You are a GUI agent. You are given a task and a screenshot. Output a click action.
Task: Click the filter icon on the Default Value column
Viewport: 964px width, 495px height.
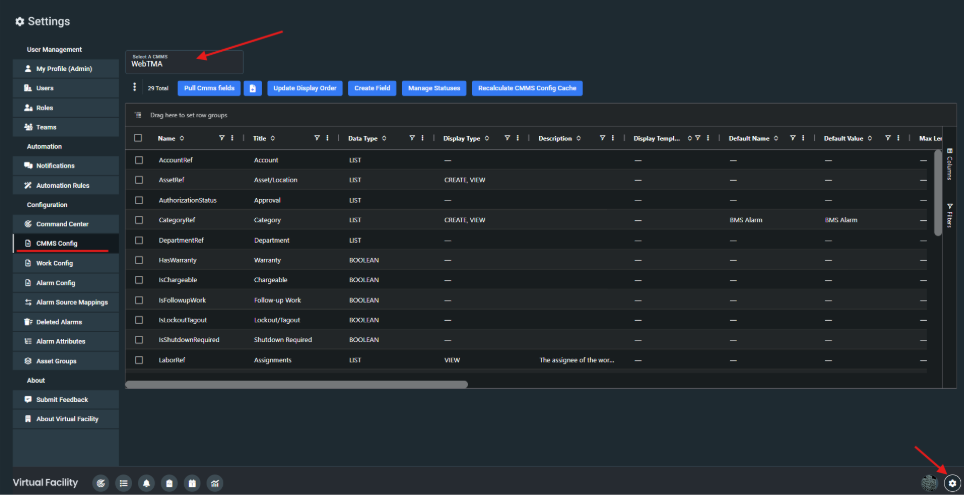pos(888,138)
